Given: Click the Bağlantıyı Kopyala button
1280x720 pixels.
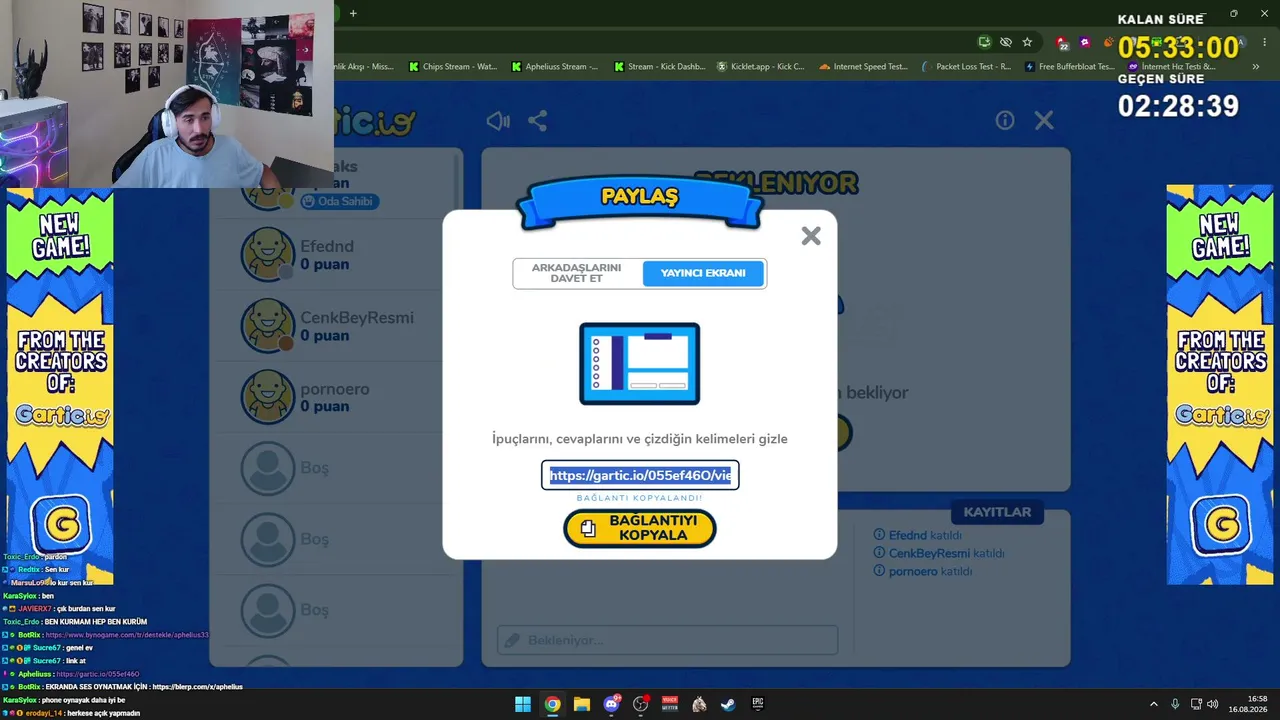Looking at the screenshot, I should [x=640, y=528].
